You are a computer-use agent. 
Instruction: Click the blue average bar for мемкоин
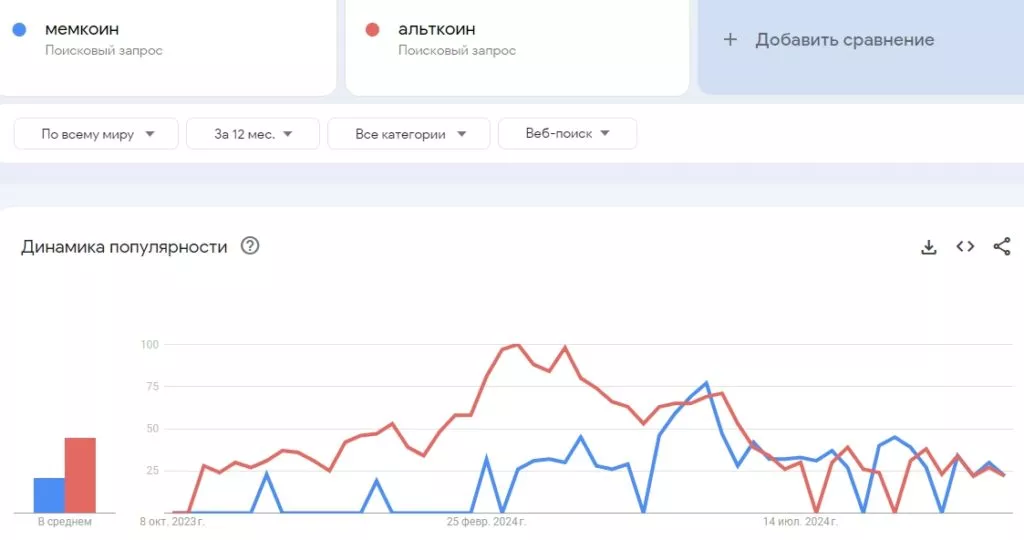tap(49, 495)
